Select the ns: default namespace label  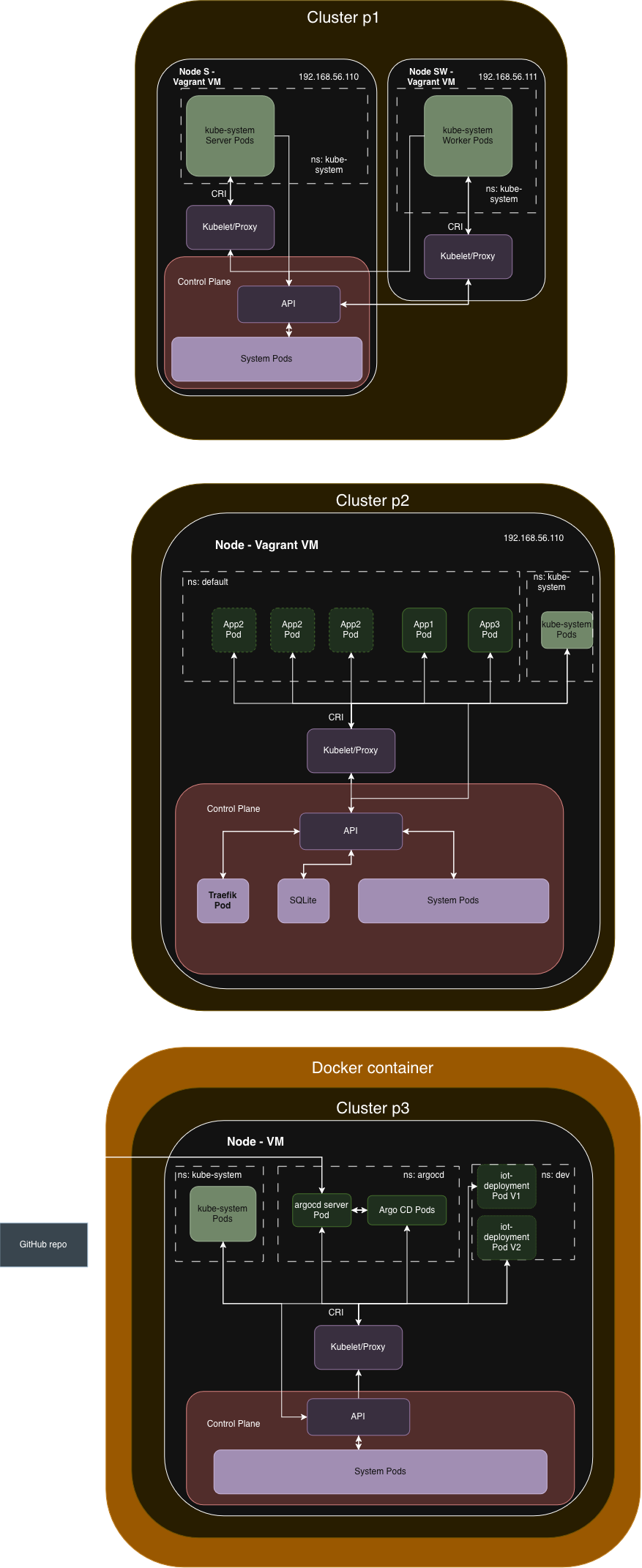tap(208, 582)
